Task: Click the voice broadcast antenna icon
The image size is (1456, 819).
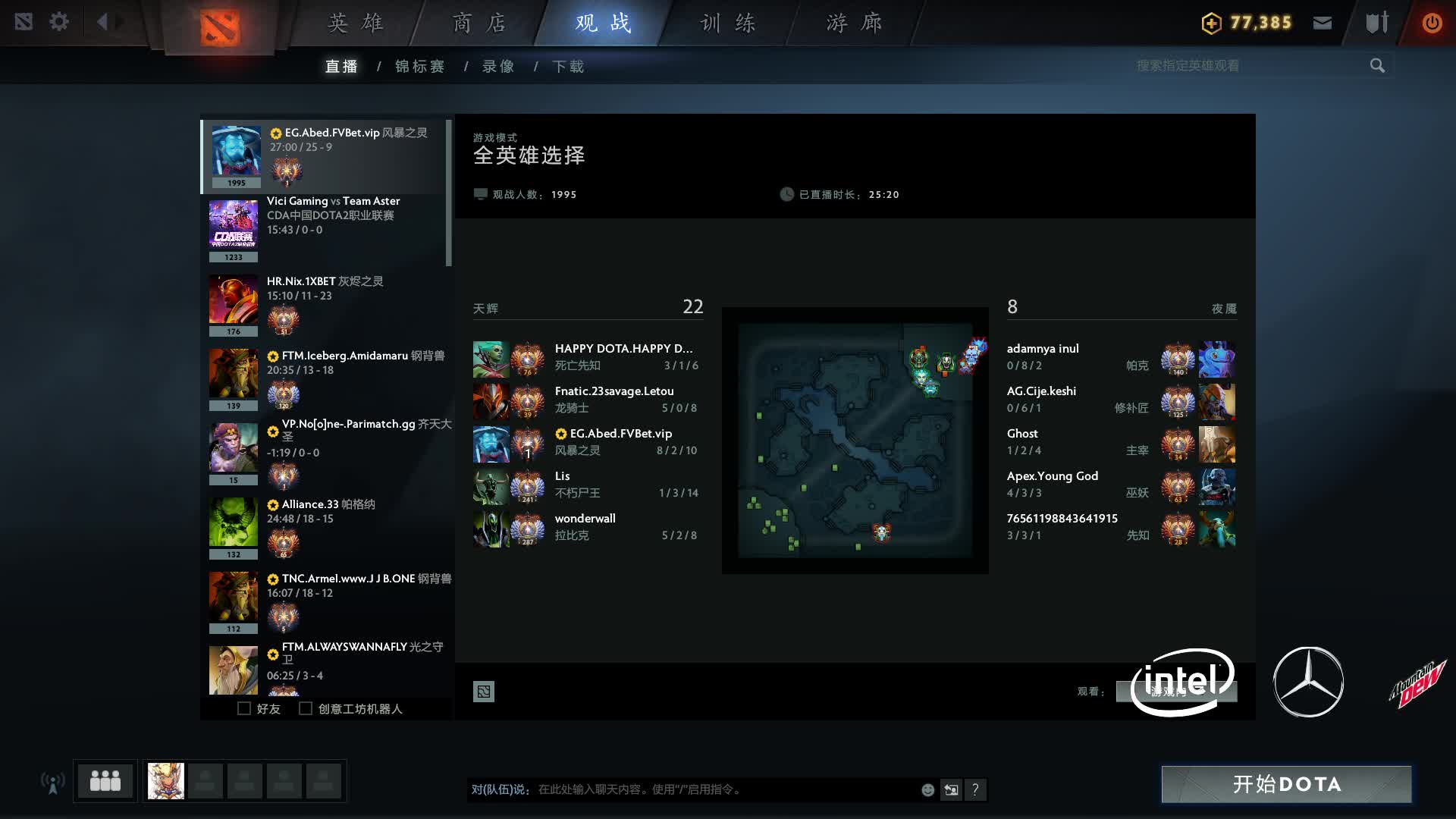Action: pos(52,783)
